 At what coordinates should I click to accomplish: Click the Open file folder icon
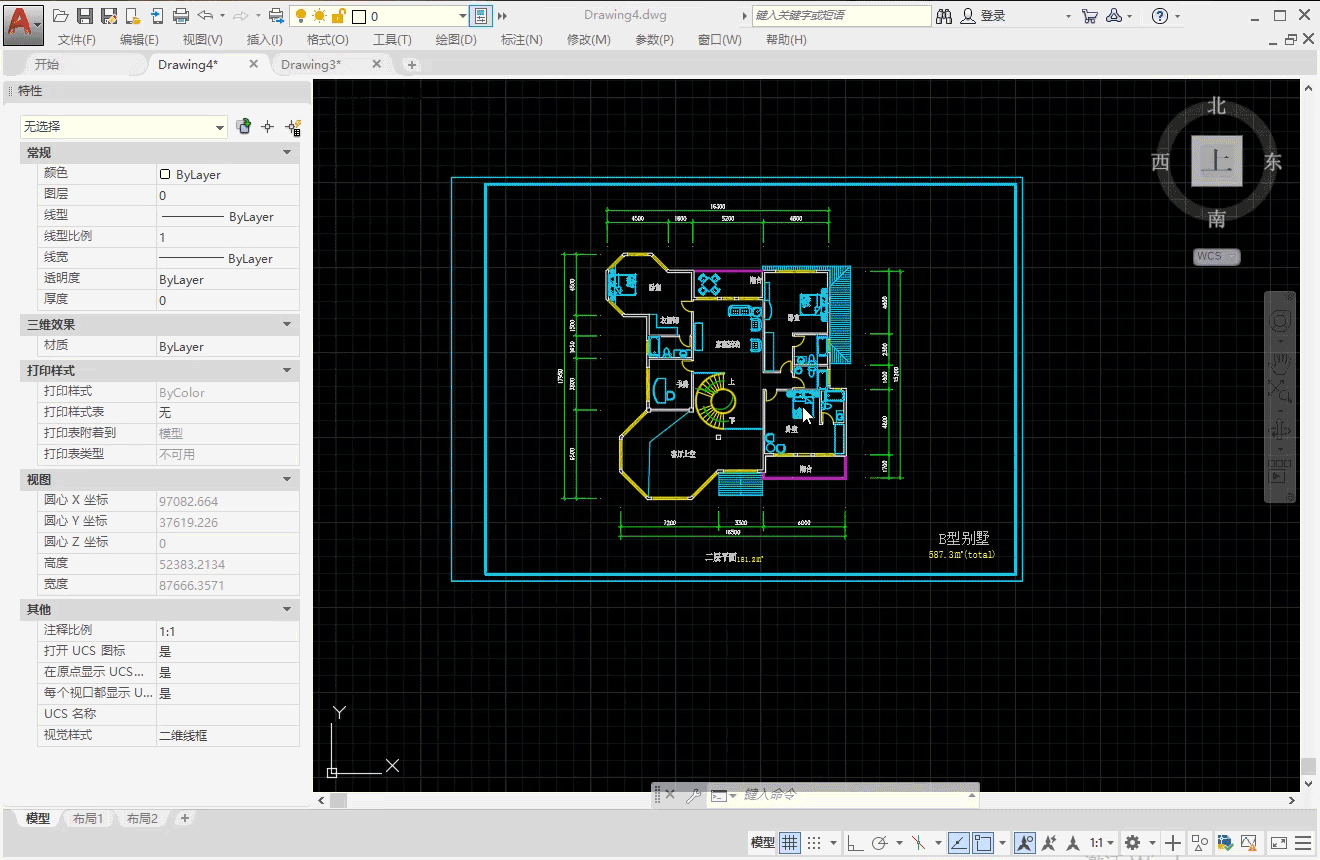pos(61,16)
